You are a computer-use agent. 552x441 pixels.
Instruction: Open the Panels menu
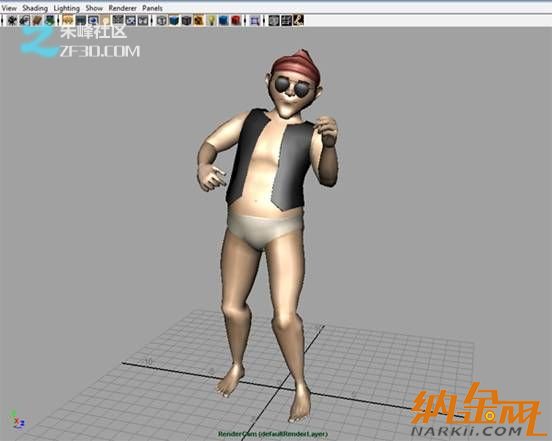pyautogui.click(x=152, y=8)
